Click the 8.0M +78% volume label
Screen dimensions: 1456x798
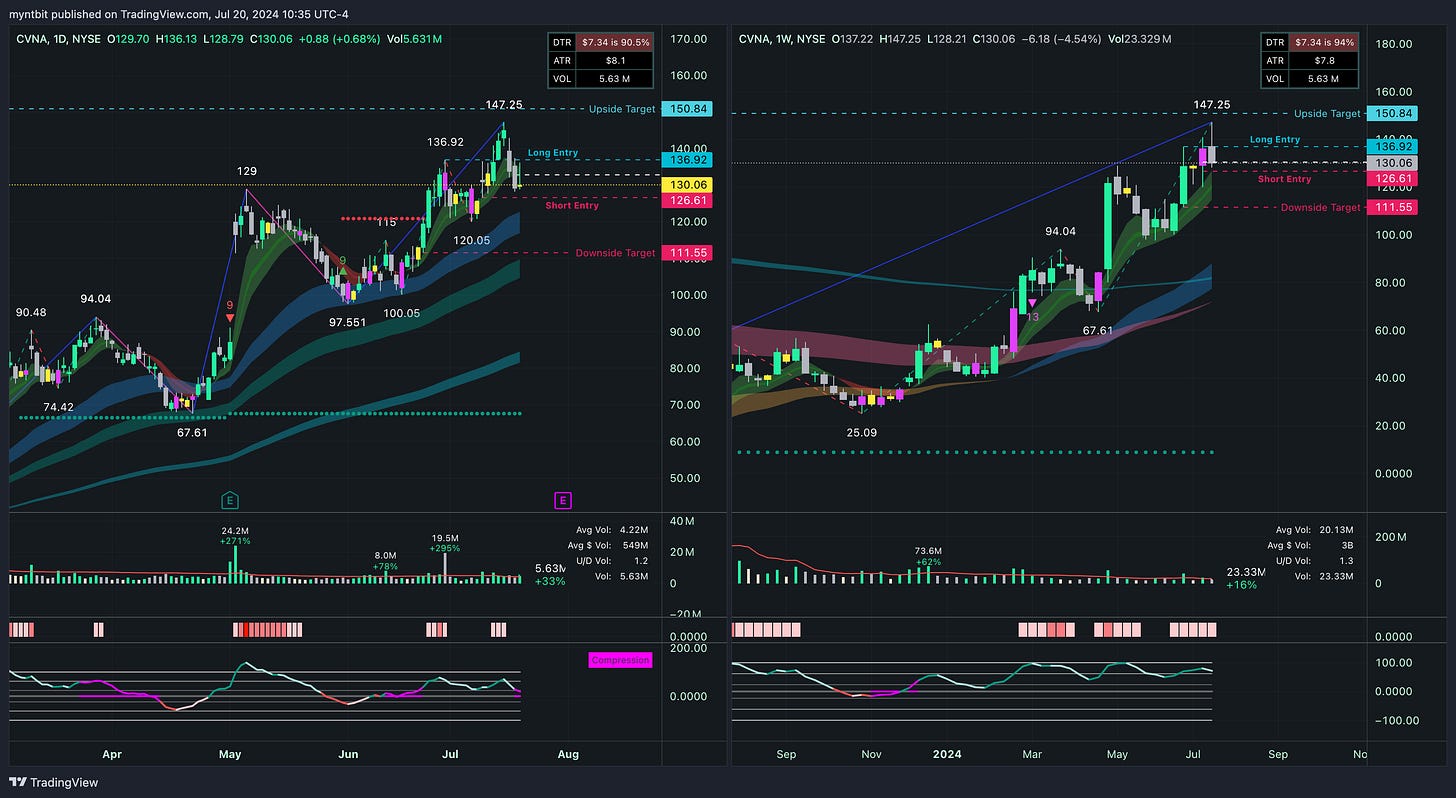(x=386, y=560)
